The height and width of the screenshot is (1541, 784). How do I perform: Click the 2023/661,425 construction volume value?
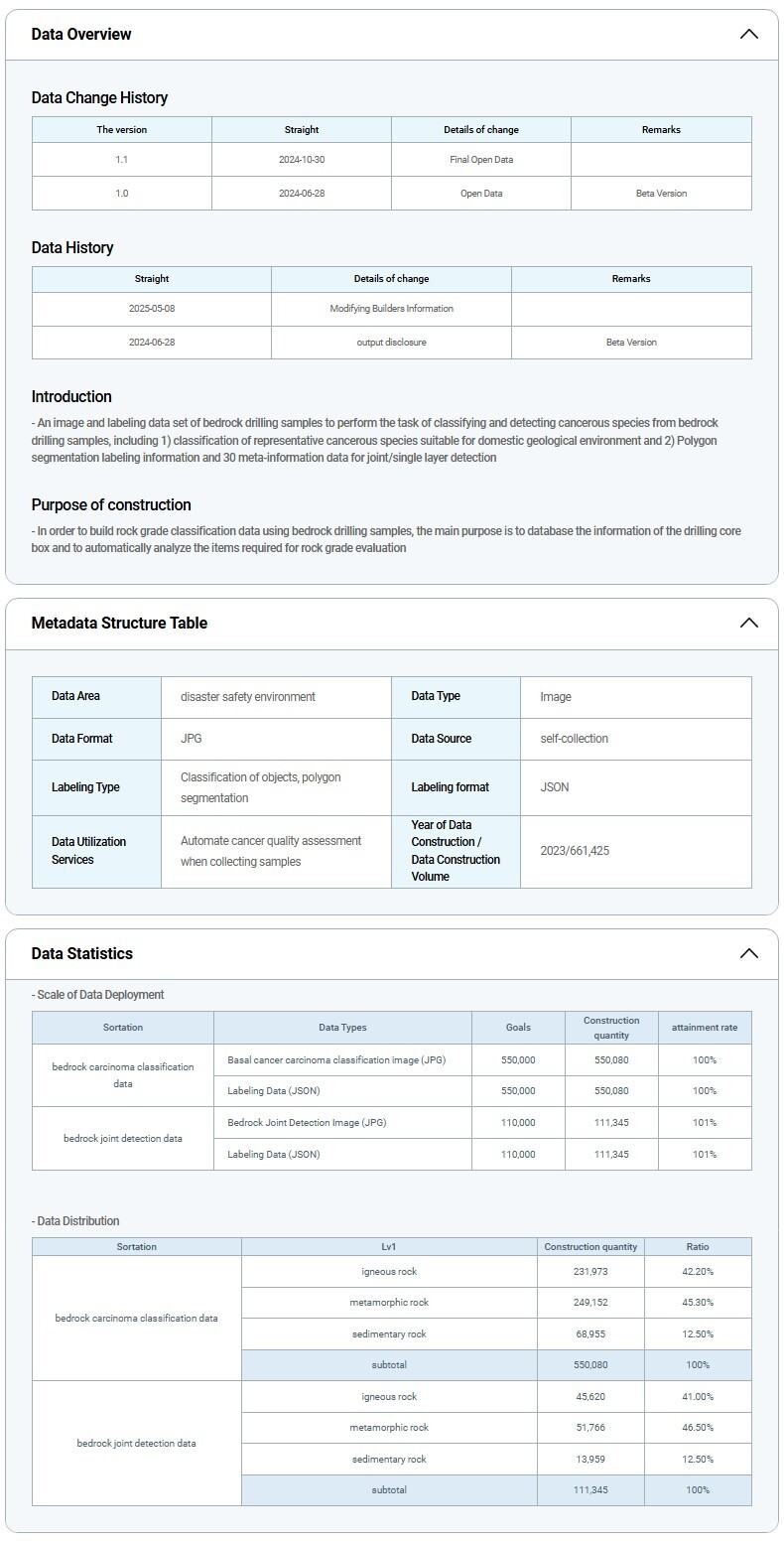(x=575, y=851)
